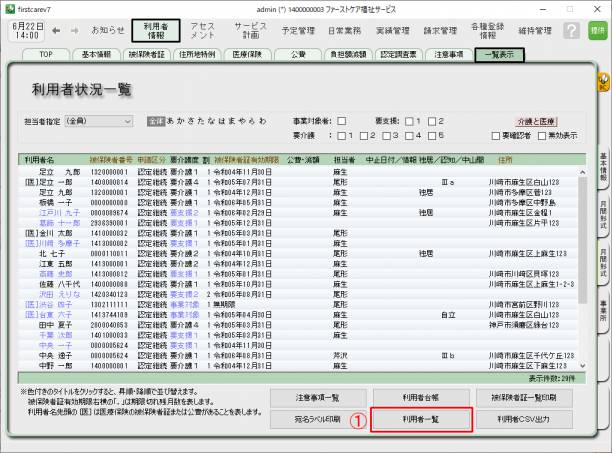Open the 担当者指定 dropdown
The image size is (613, 453).
coord(97,121)
